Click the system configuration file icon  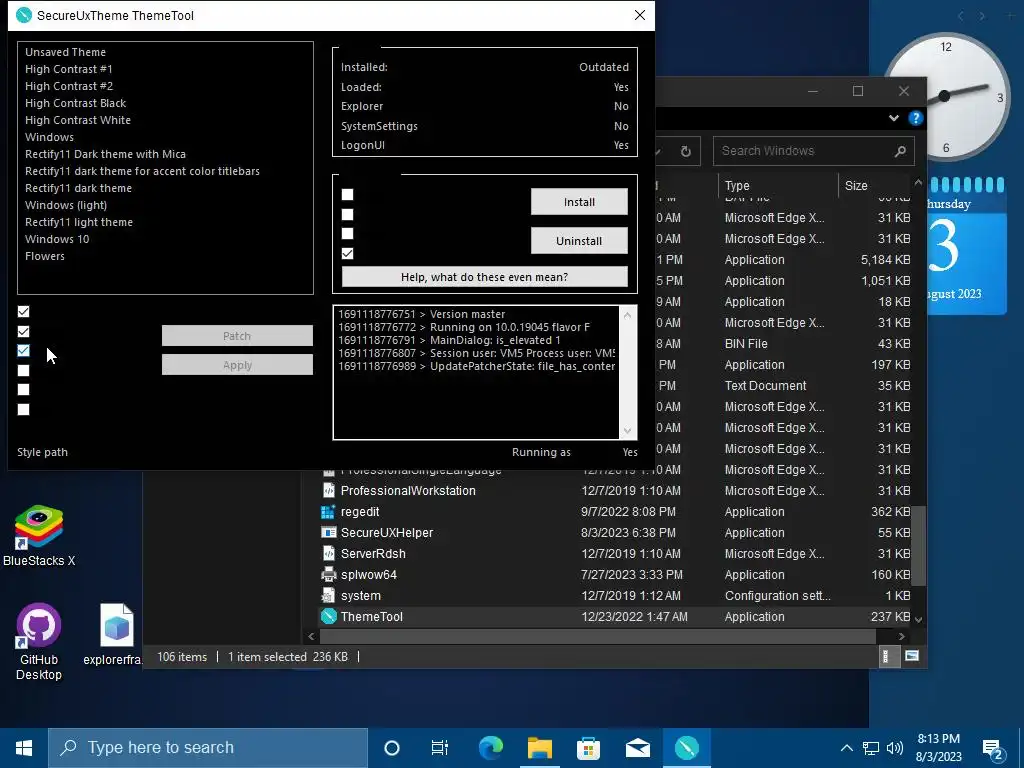[x=328, y=596]
